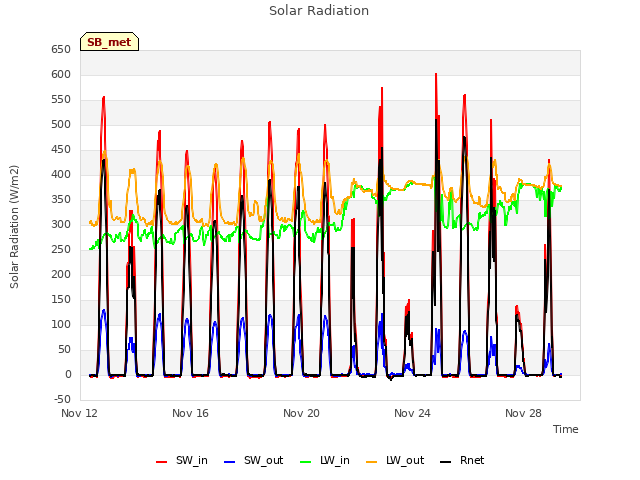The width and height of the screenshot is (640, 480).
Task: Click the Nov 16 x-axis label
Action: [190, 413]
